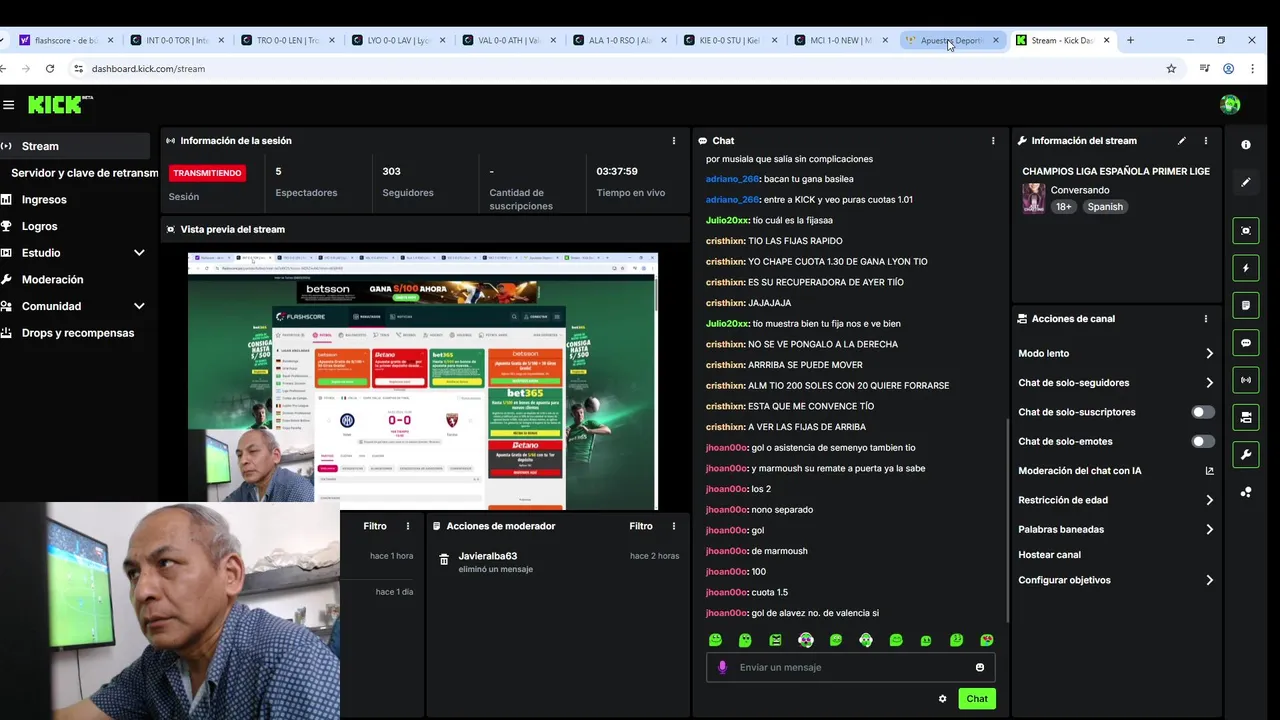Click the info icon in right sidebar

coord(1246,145)
